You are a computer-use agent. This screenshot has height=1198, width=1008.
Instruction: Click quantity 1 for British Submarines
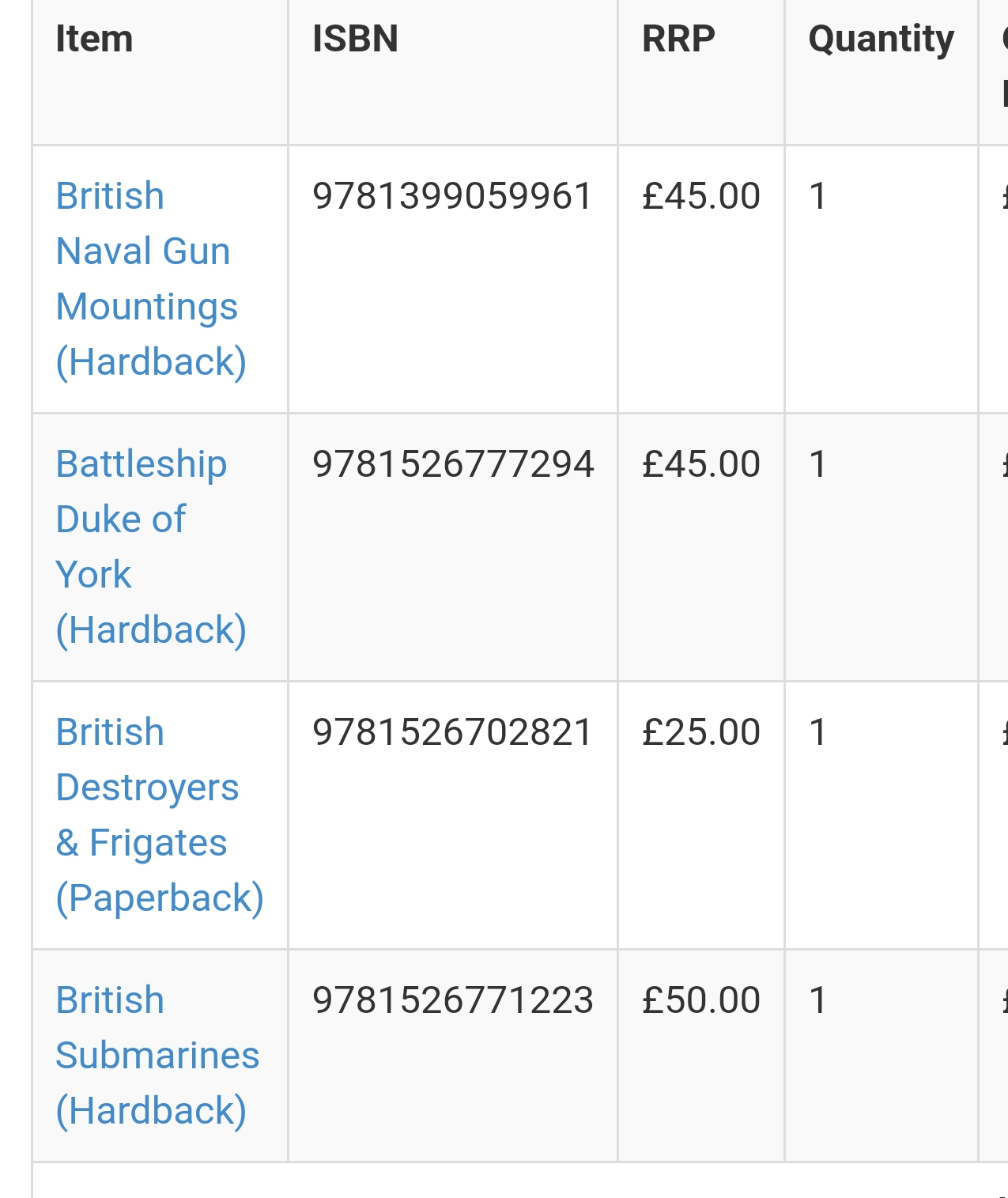pyautogui.click(x=818, y=1000)
